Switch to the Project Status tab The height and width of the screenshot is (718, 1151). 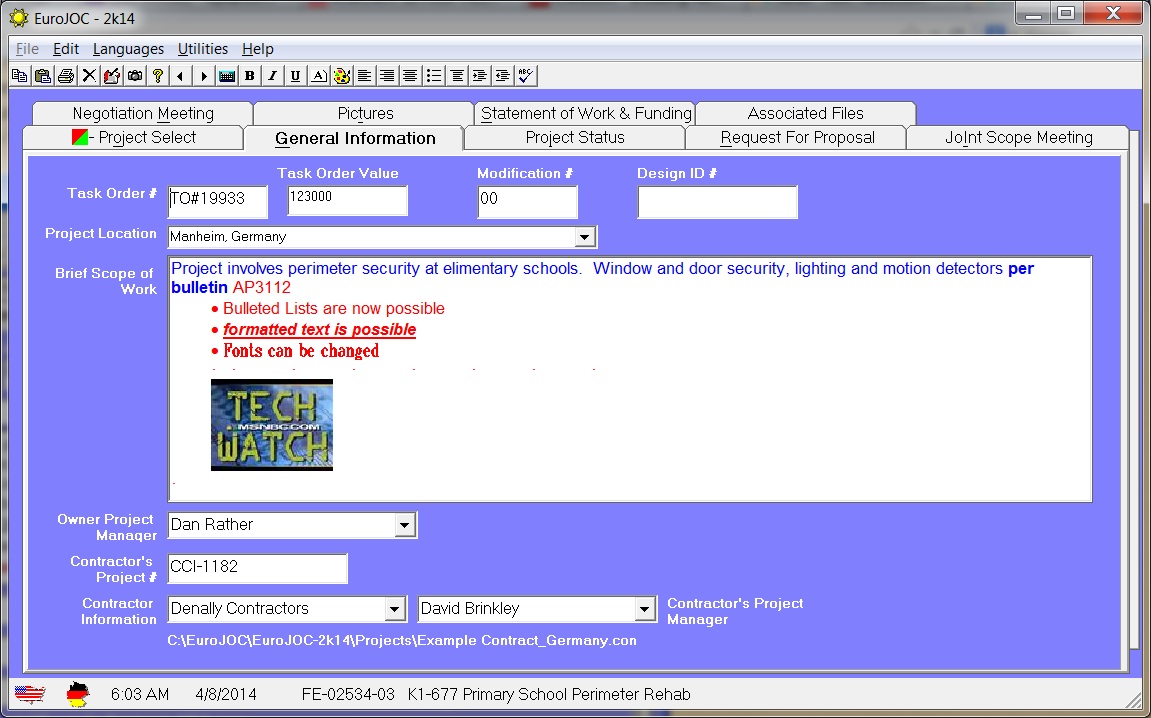click(x=574, y=138)
